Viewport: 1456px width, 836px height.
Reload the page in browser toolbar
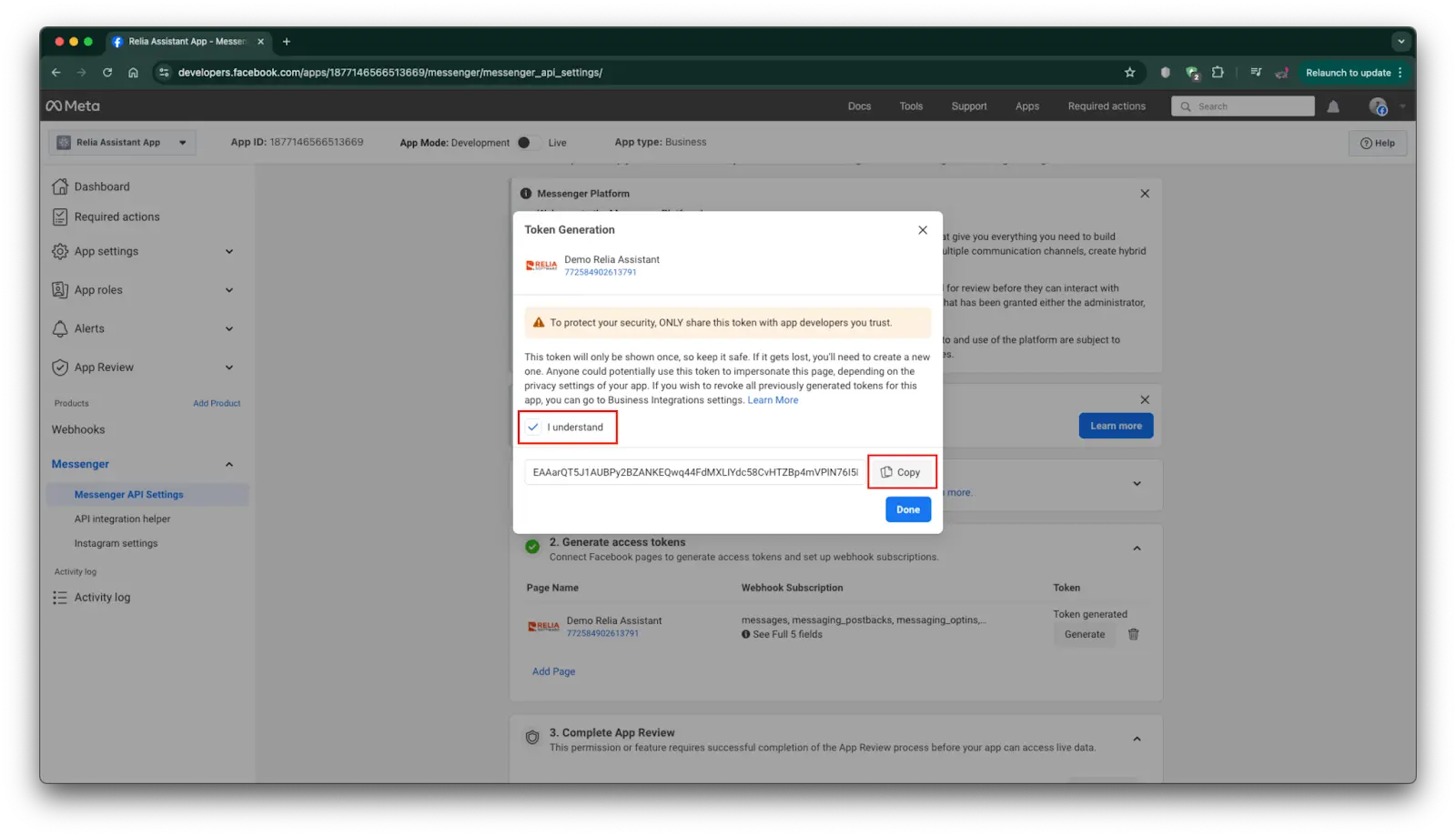107,73
